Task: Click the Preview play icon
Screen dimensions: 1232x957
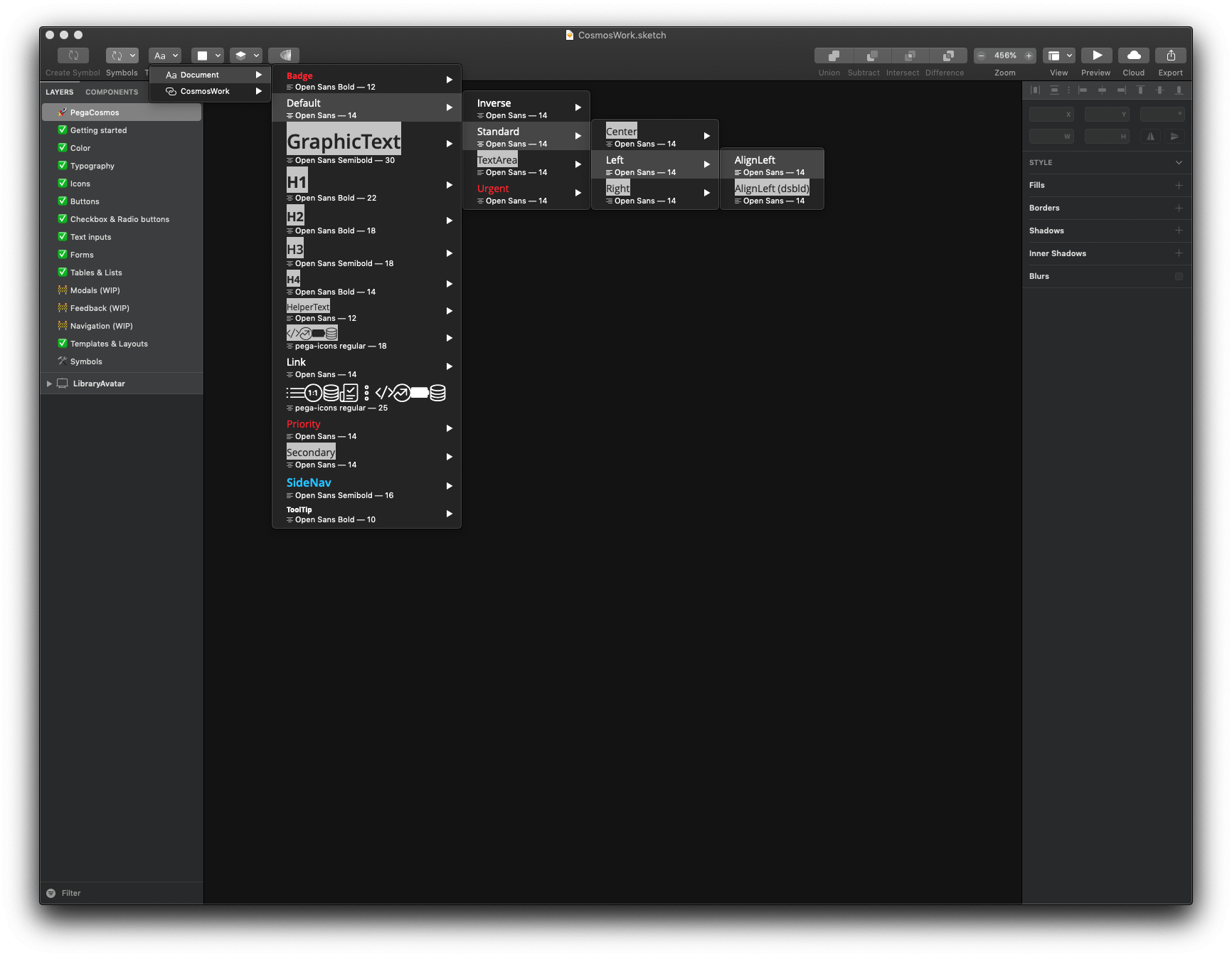Action: [x=1095, y=55]
